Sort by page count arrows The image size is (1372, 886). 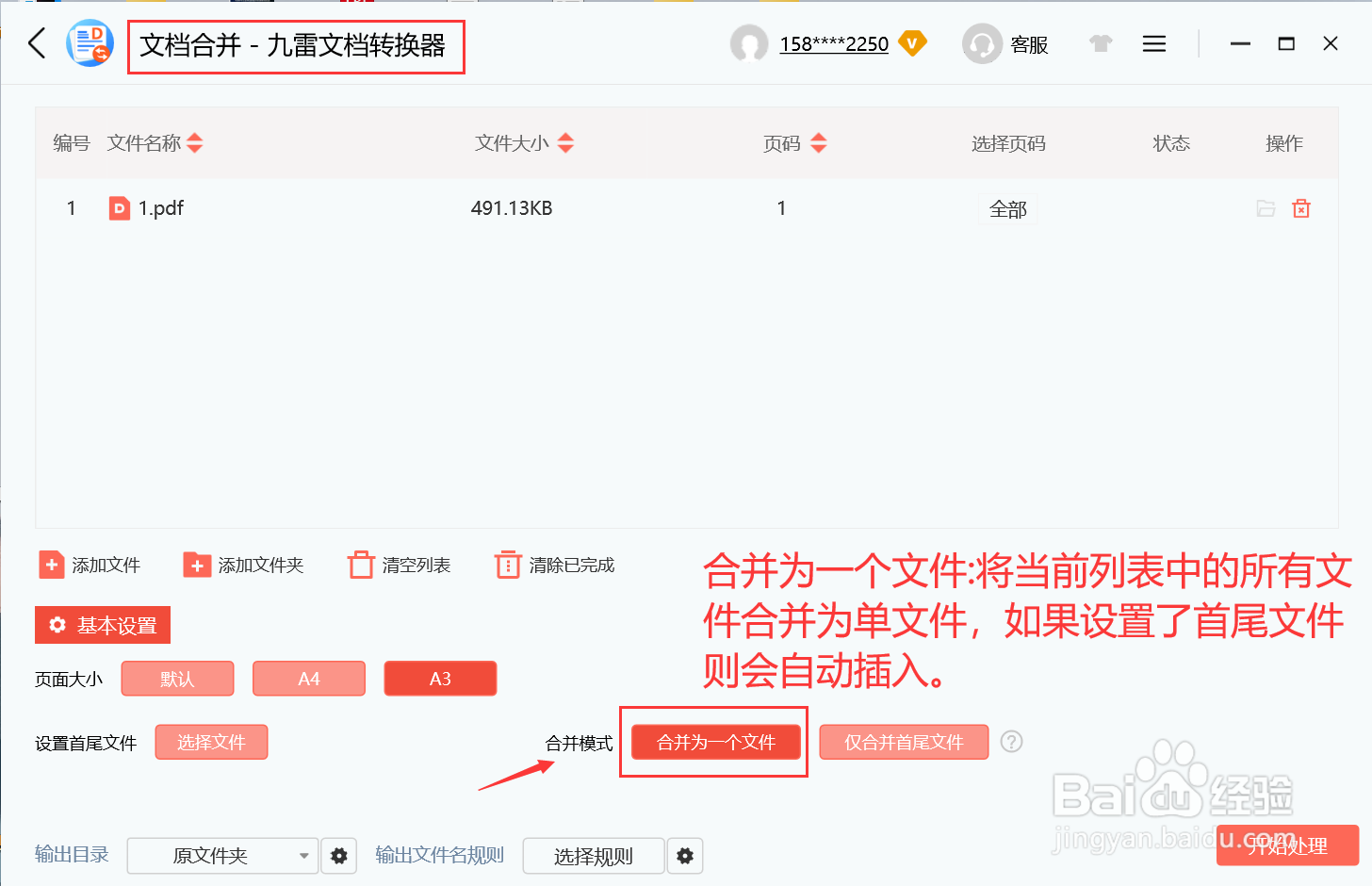pos(818,143)
